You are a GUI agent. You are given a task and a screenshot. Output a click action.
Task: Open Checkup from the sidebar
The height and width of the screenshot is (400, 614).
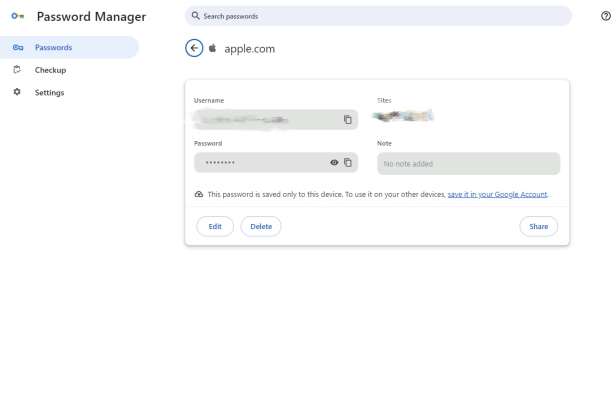coord(51,70)
